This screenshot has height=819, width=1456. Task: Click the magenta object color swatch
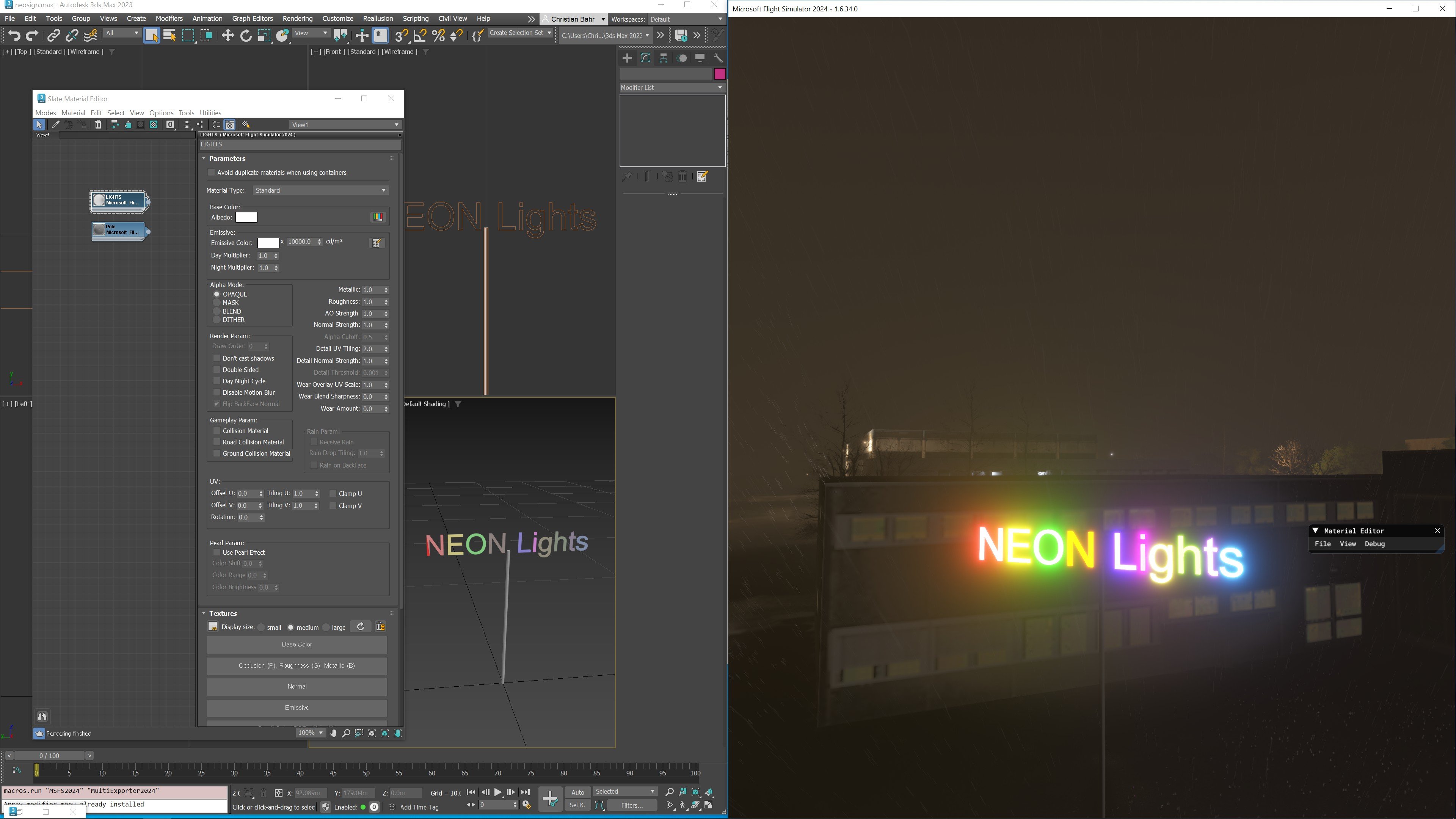pyautogui.click(x=720, y=74)
